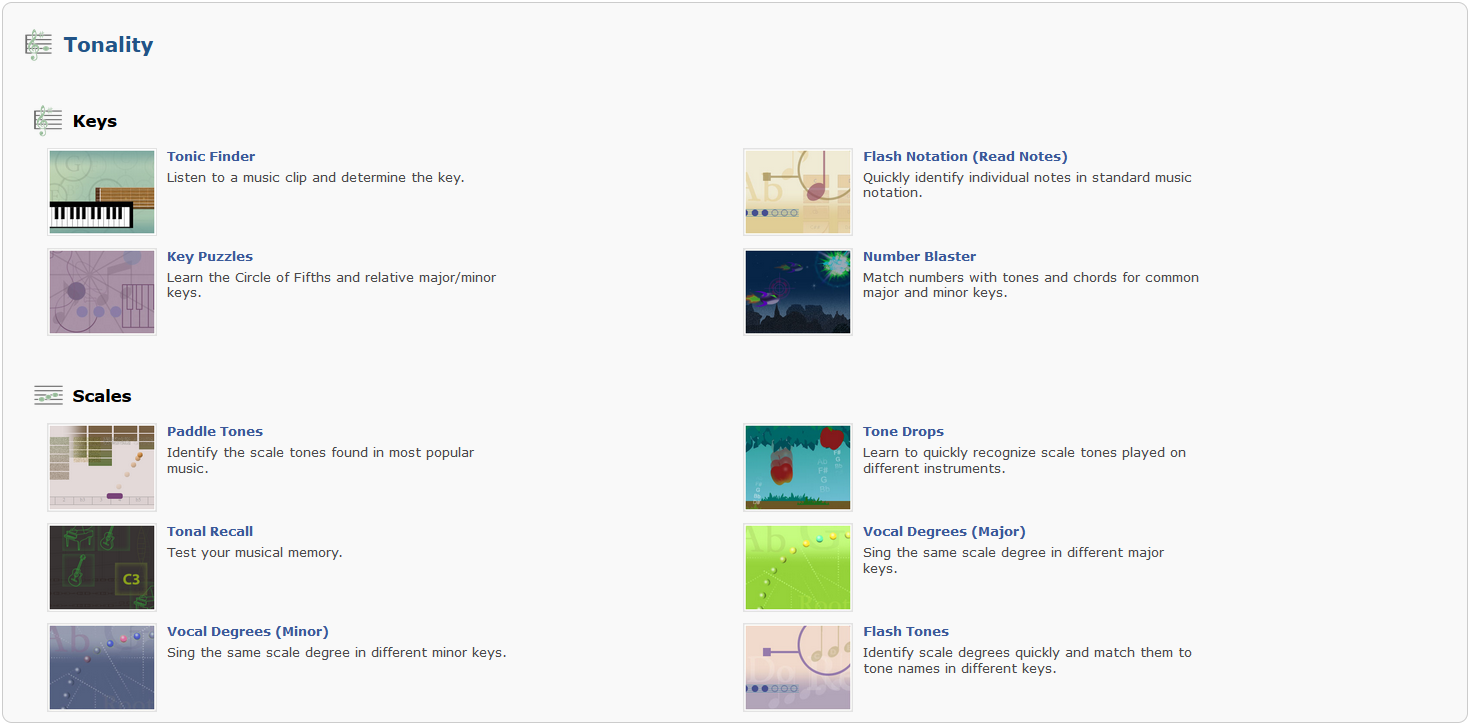Launch the Number Blaster space thumbnail
Screen dimensions: 1470x724
[798, 292]
